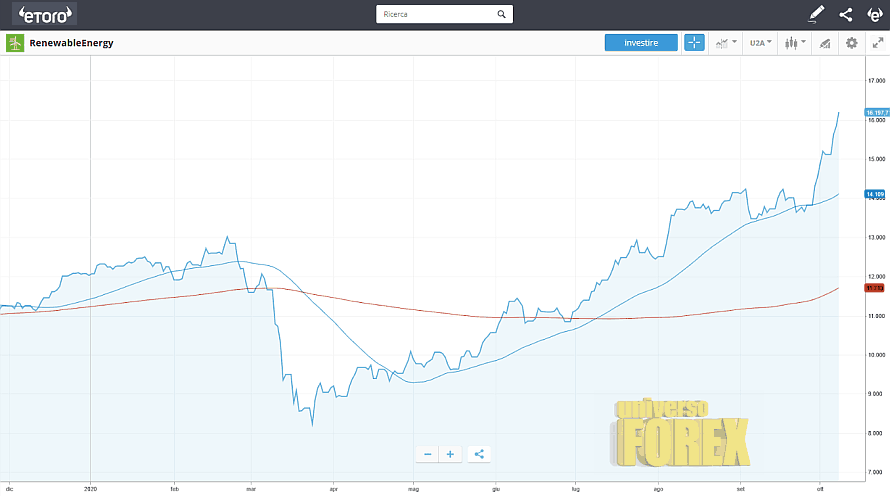Open the U2A time range dropdown
Screen dimensions: 890x496
761,43
